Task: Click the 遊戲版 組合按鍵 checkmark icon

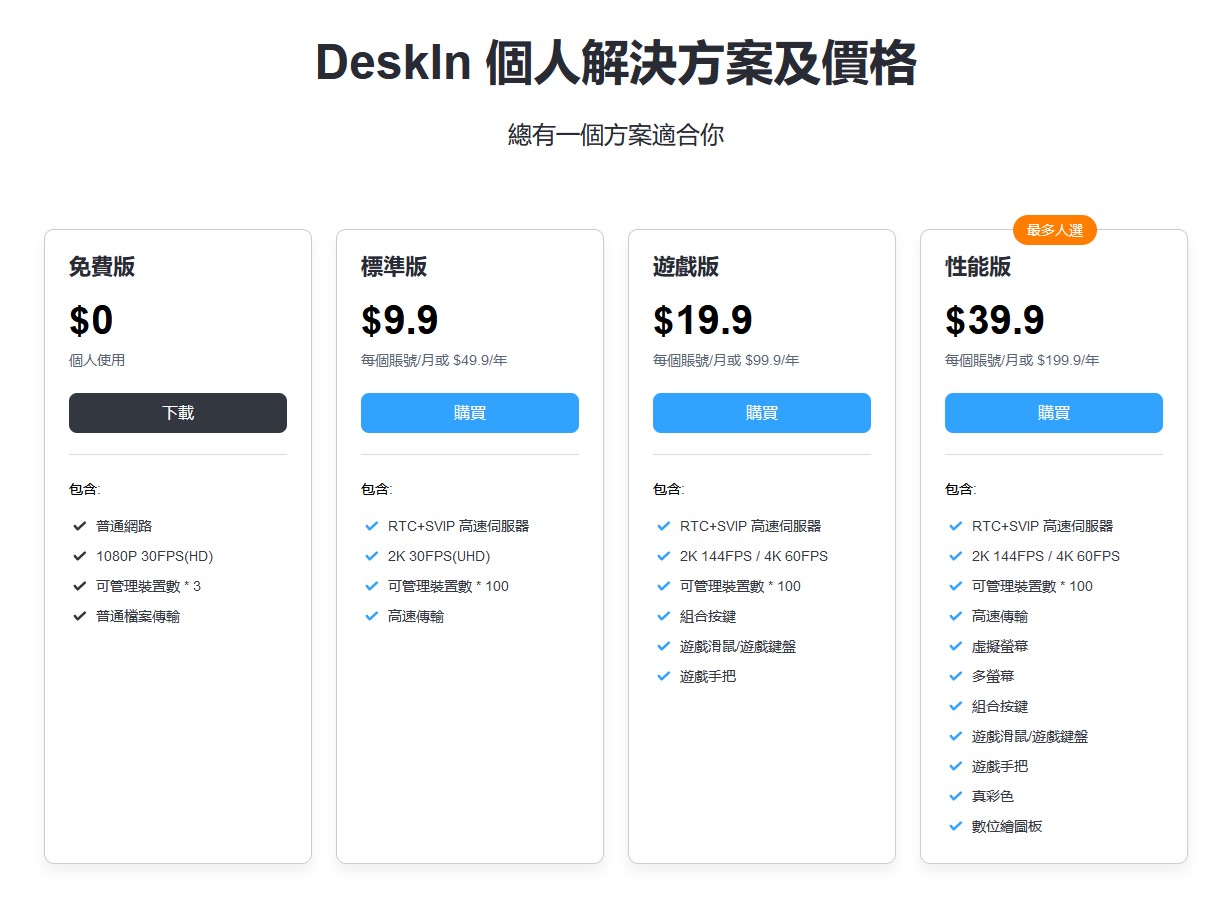Action: point(664,616)
